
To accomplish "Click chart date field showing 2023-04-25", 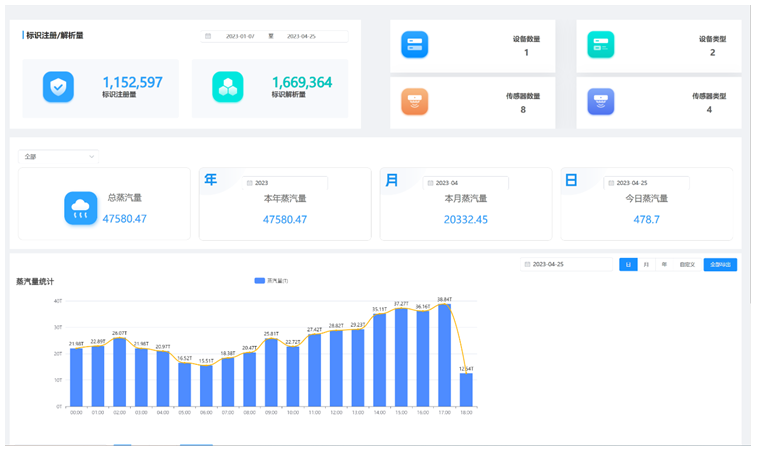I will click(x=567, y=265).
